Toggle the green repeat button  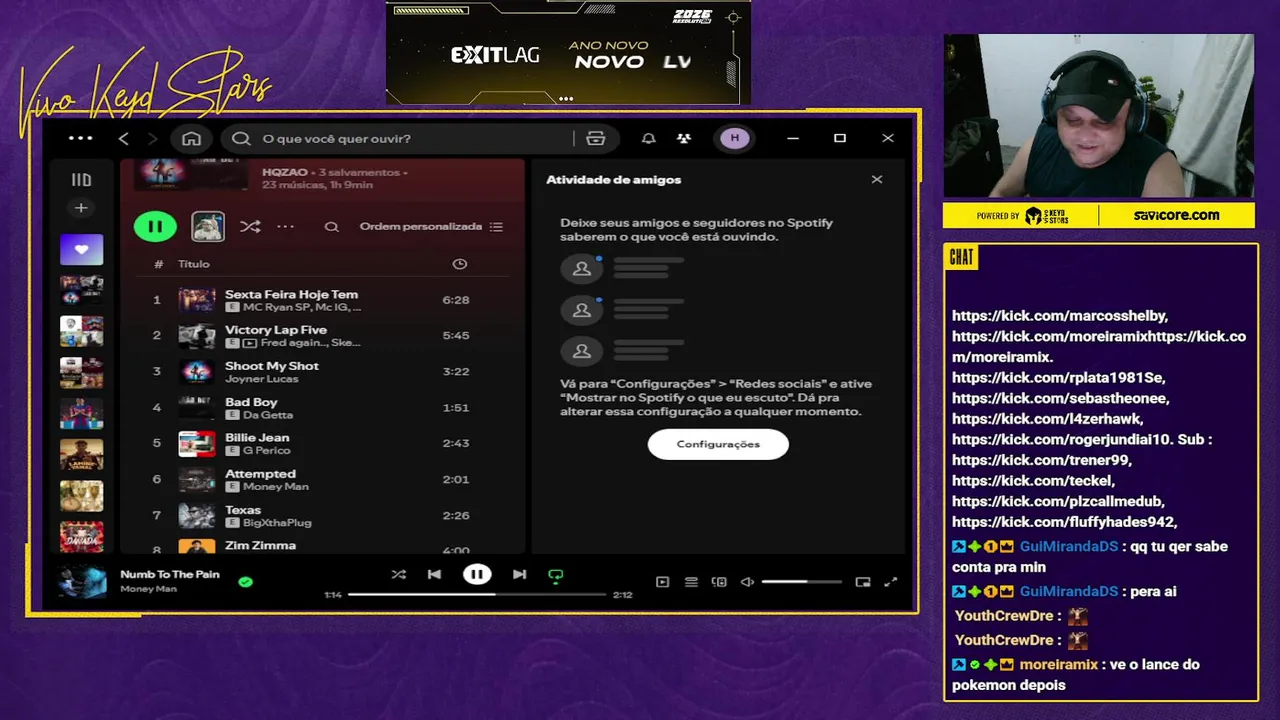pos(555,575)
